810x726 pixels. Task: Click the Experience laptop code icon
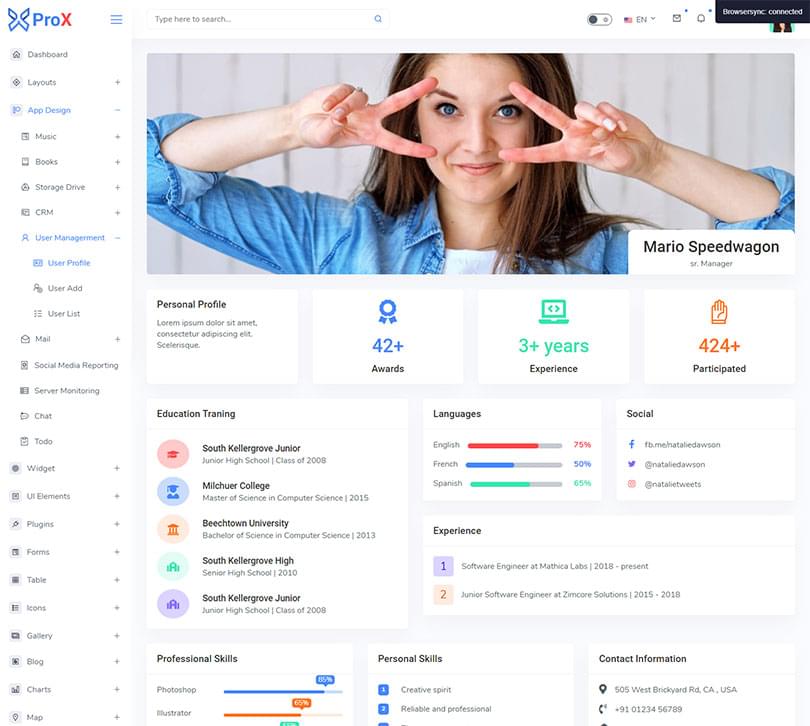[553, 312]
